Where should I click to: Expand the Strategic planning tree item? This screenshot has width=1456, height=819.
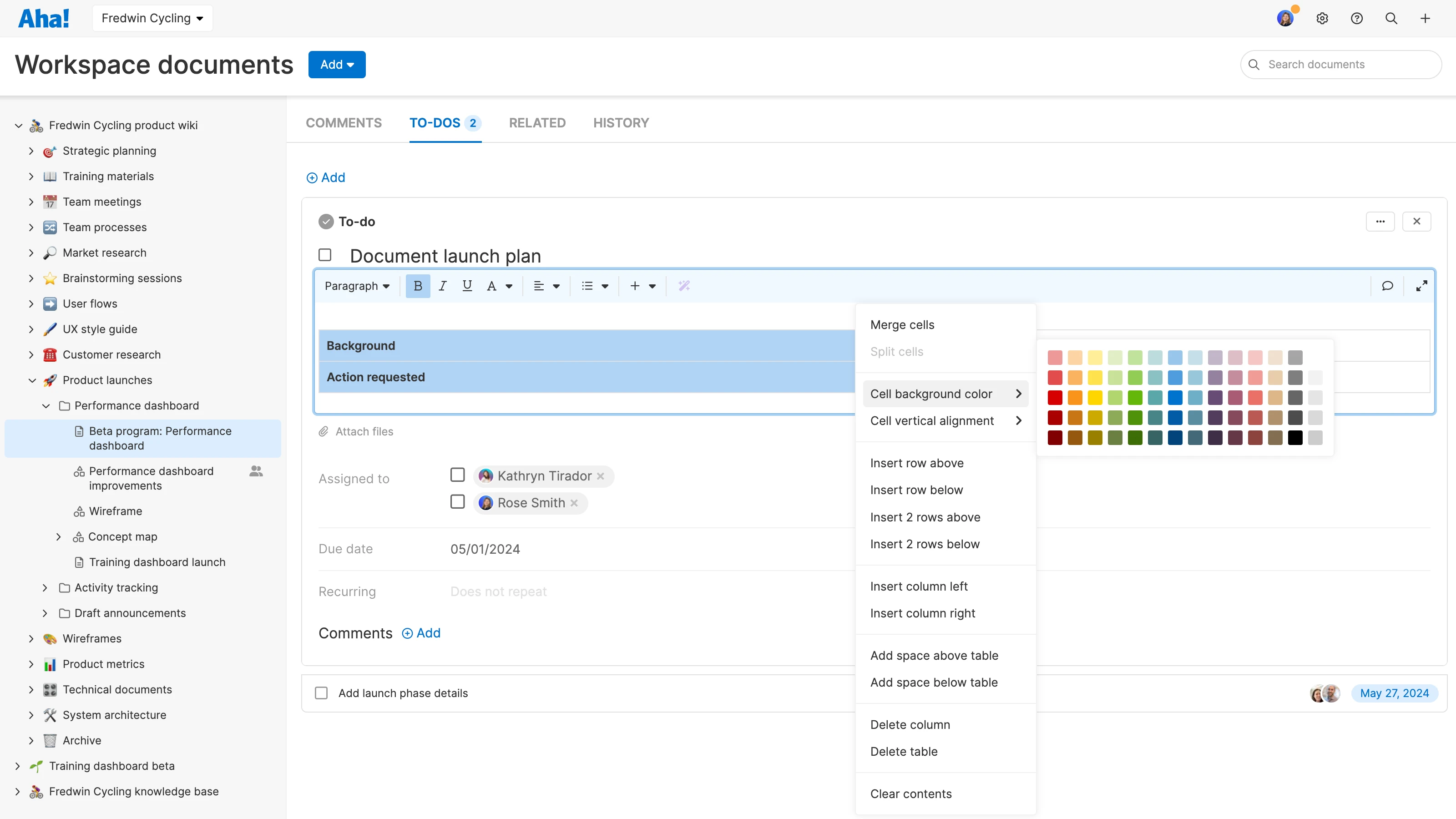(x=31, y=151)
